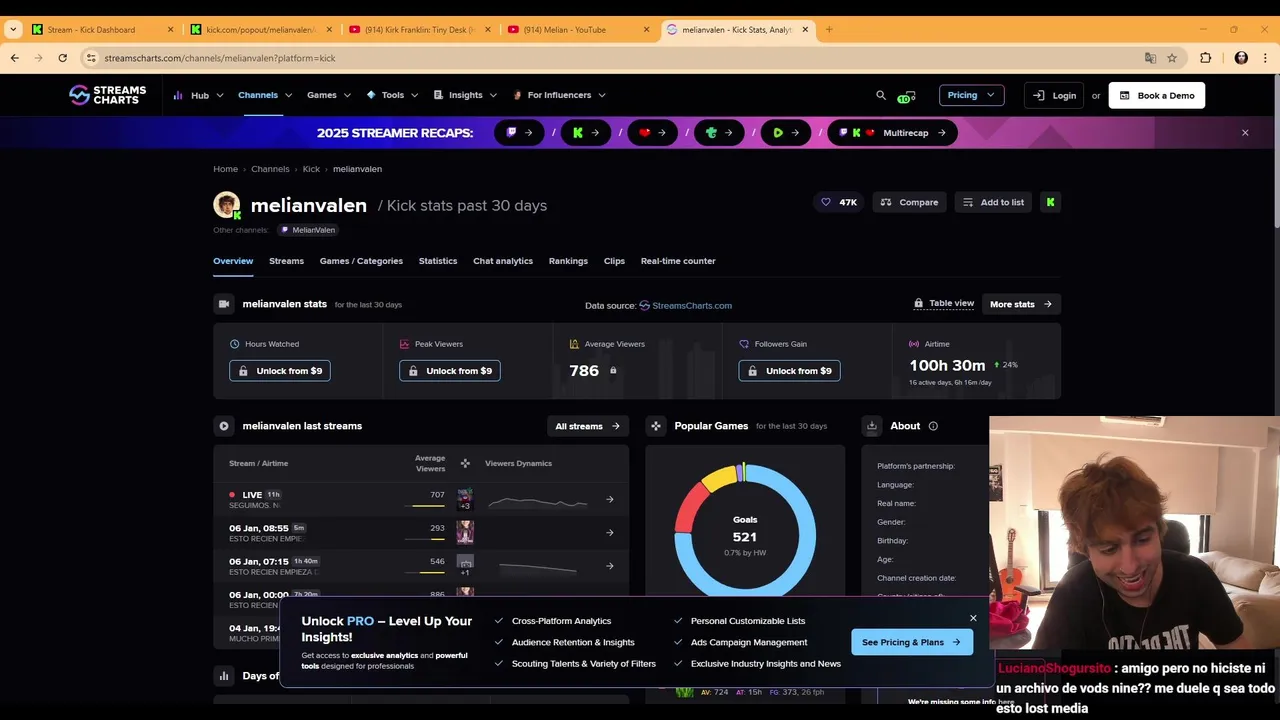Click Add to list
Viewport: 1280px width, 720px height.
(993, 202)
